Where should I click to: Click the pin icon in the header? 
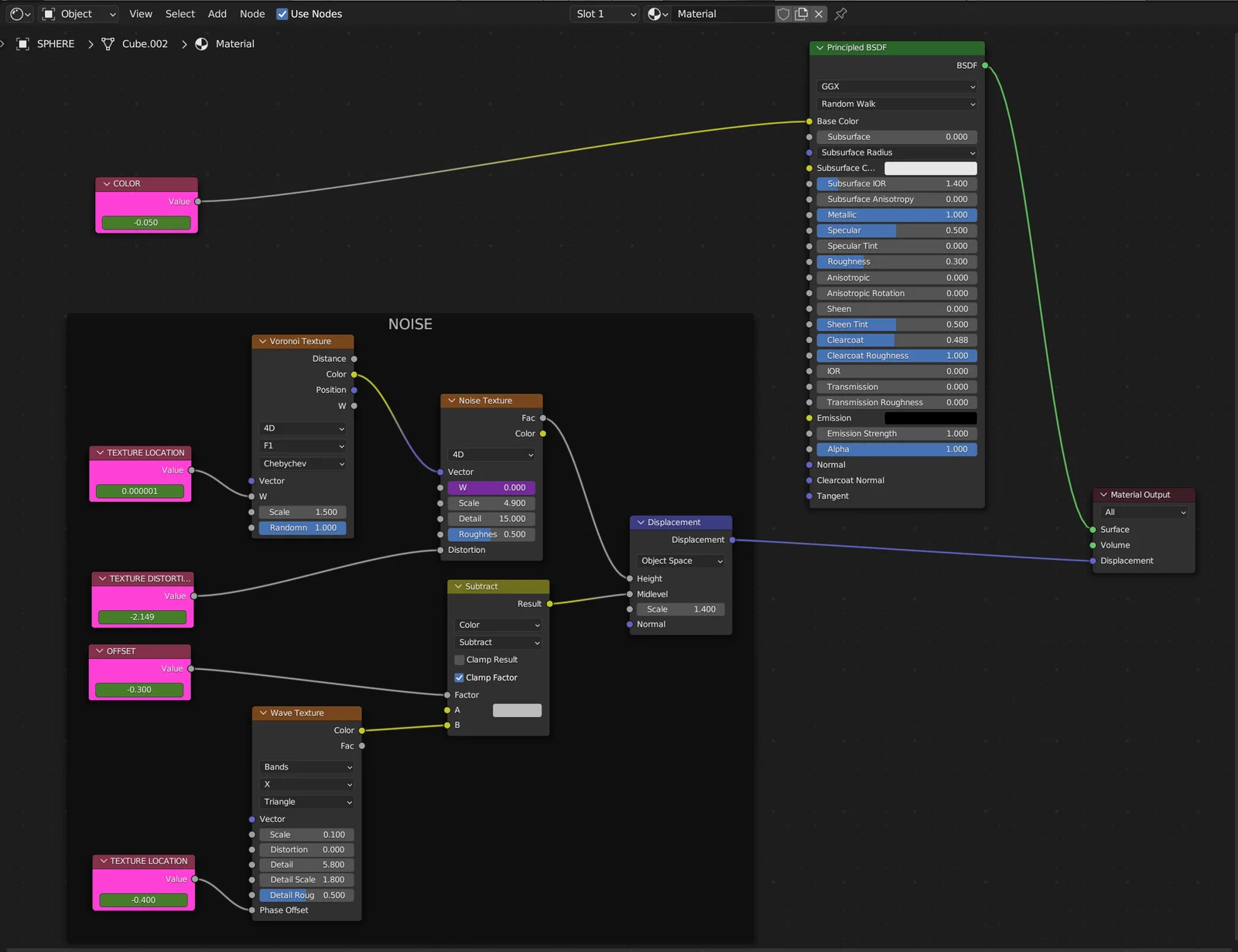(840, 14)
